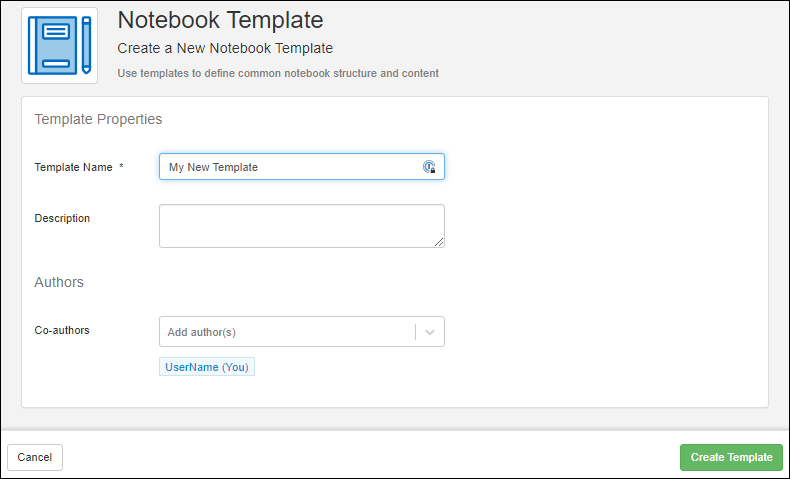Click the Co-authors field label
The height and width of the screenshot is (479, 790).
(x=62, y=330)
